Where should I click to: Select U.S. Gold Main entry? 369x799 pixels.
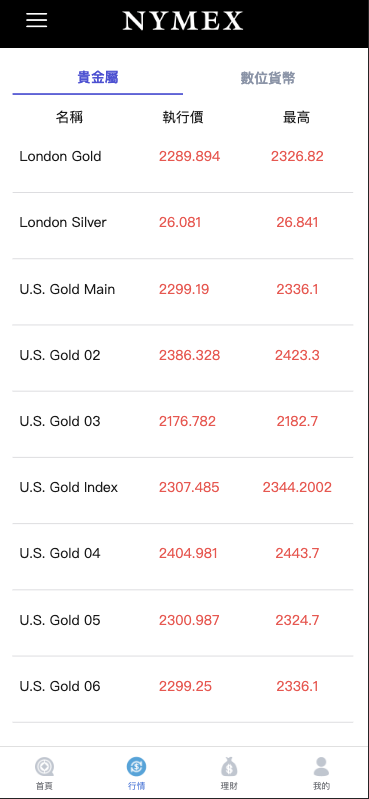[182, 292]
